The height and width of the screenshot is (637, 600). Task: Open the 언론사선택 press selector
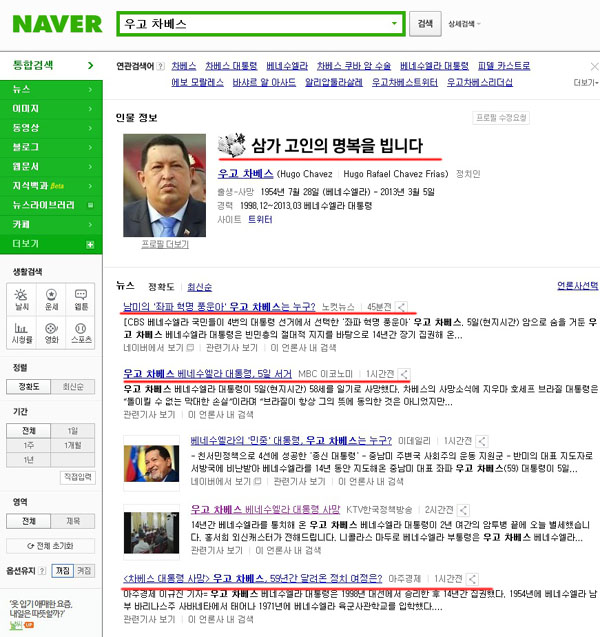pyautogui.click(x=578, y=286)
